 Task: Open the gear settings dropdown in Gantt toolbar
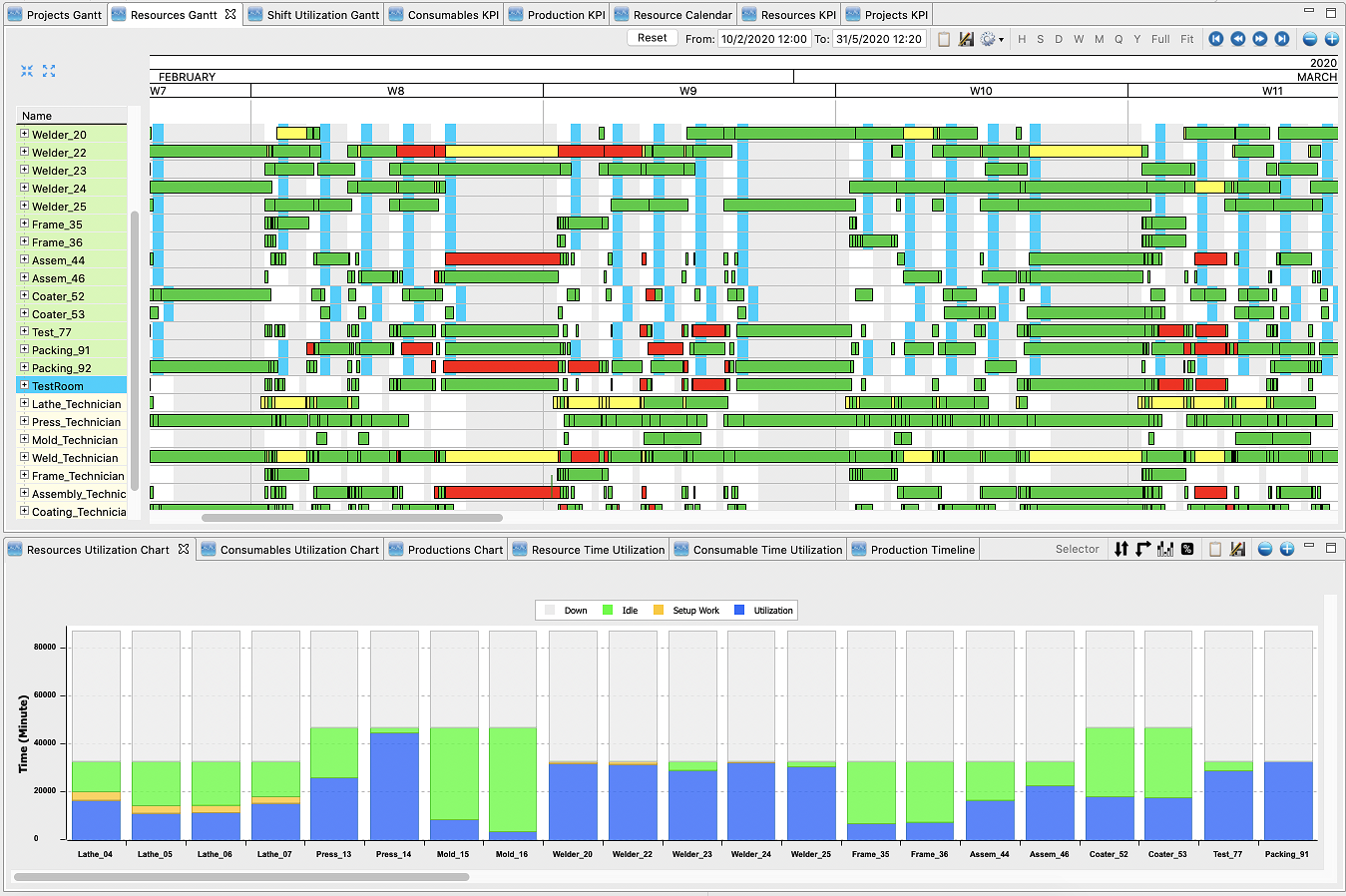992,39
